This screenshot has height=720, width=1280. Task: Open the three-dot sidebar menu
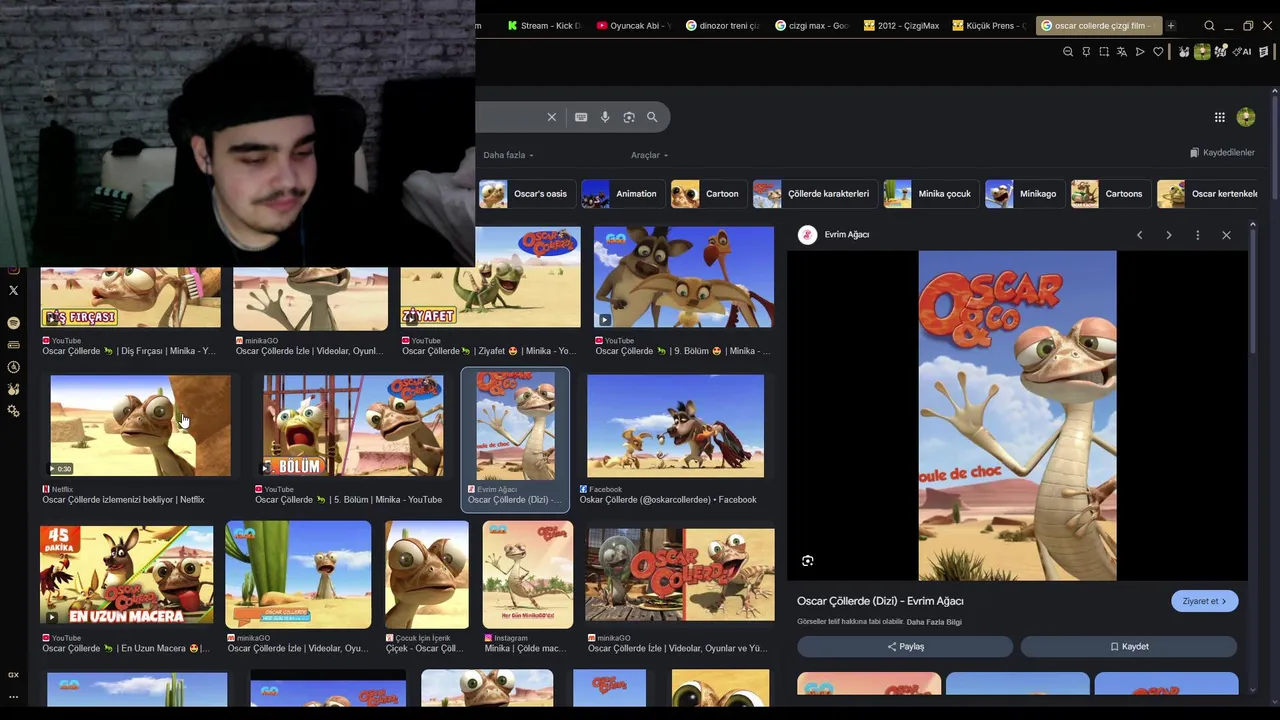[13, 697]
